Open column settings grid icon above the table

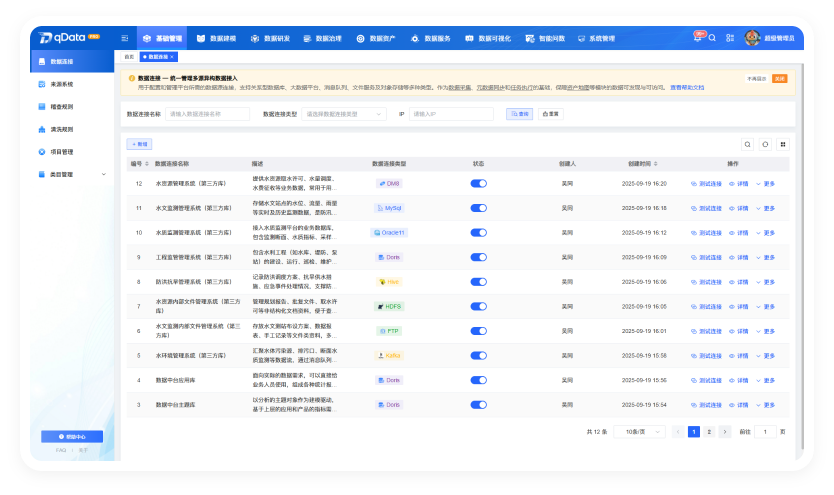[x=783, y=144]
